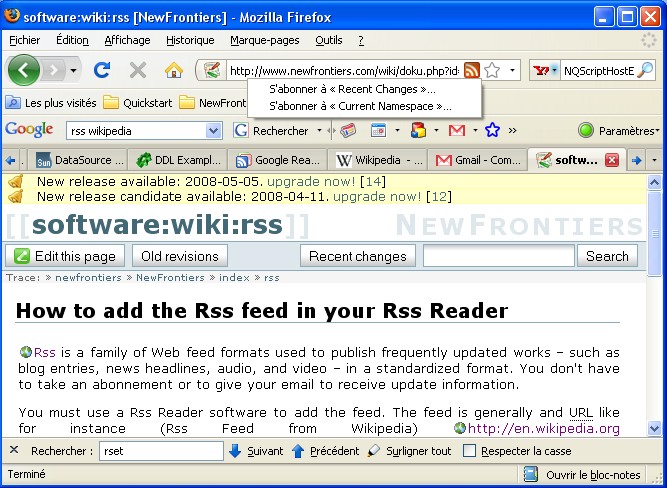Screen dimensions: 667x488
Task: Click the Stop loading X icon
Action: [x=138, y=70]
